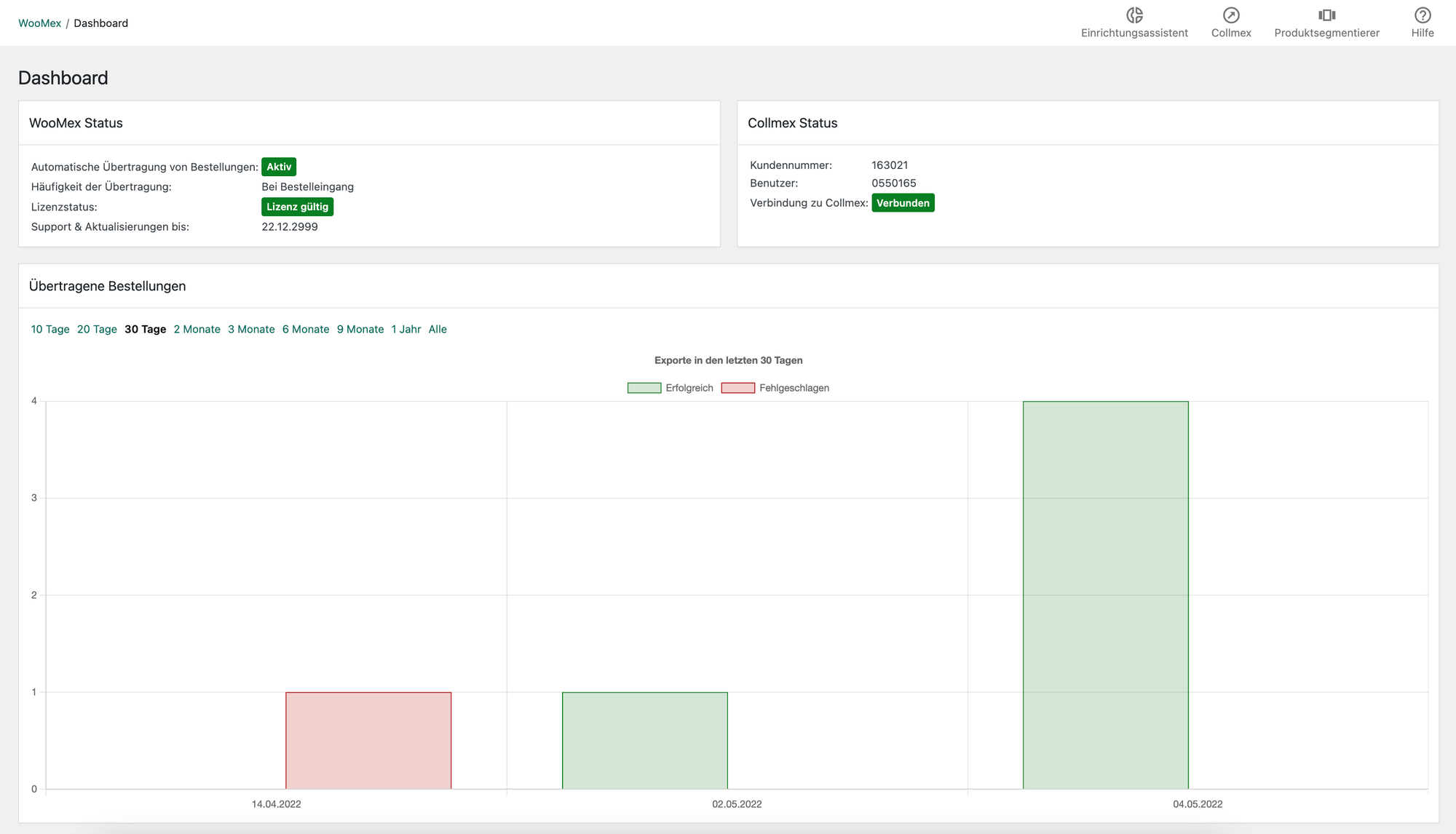This screenshot has height=834, width=1456.
Task: Select the support date 22.12.2999
Action: [290, 226]
